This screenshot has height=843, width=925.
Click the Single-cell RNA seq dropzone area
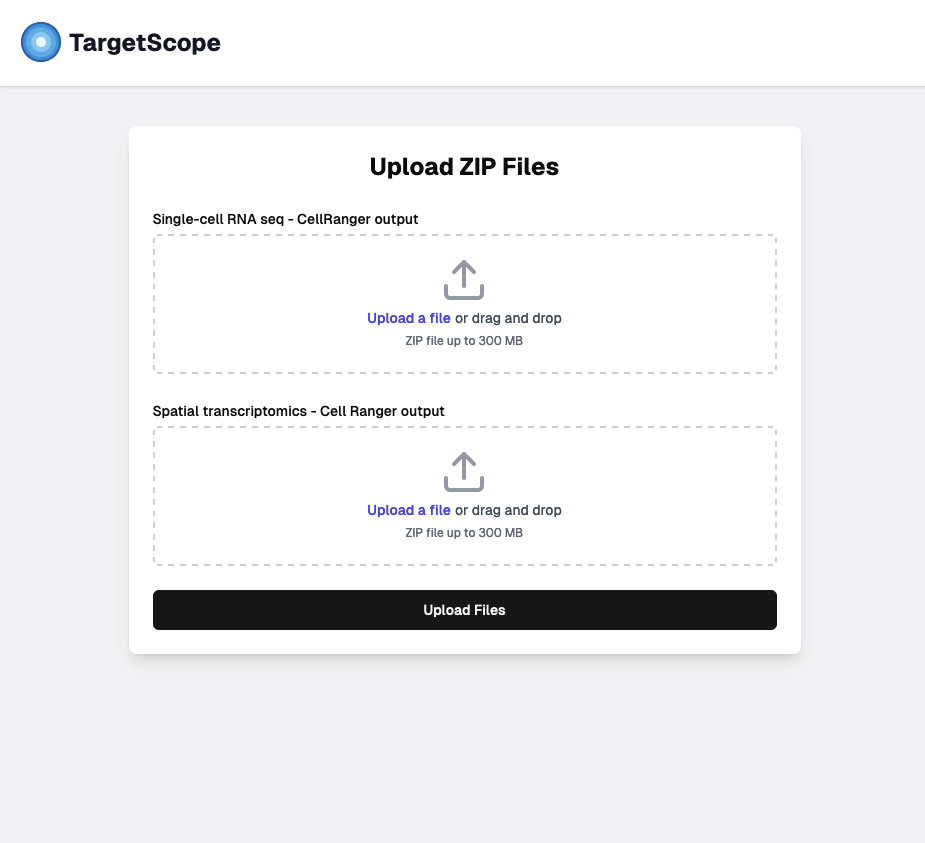[x=463, y=303]
